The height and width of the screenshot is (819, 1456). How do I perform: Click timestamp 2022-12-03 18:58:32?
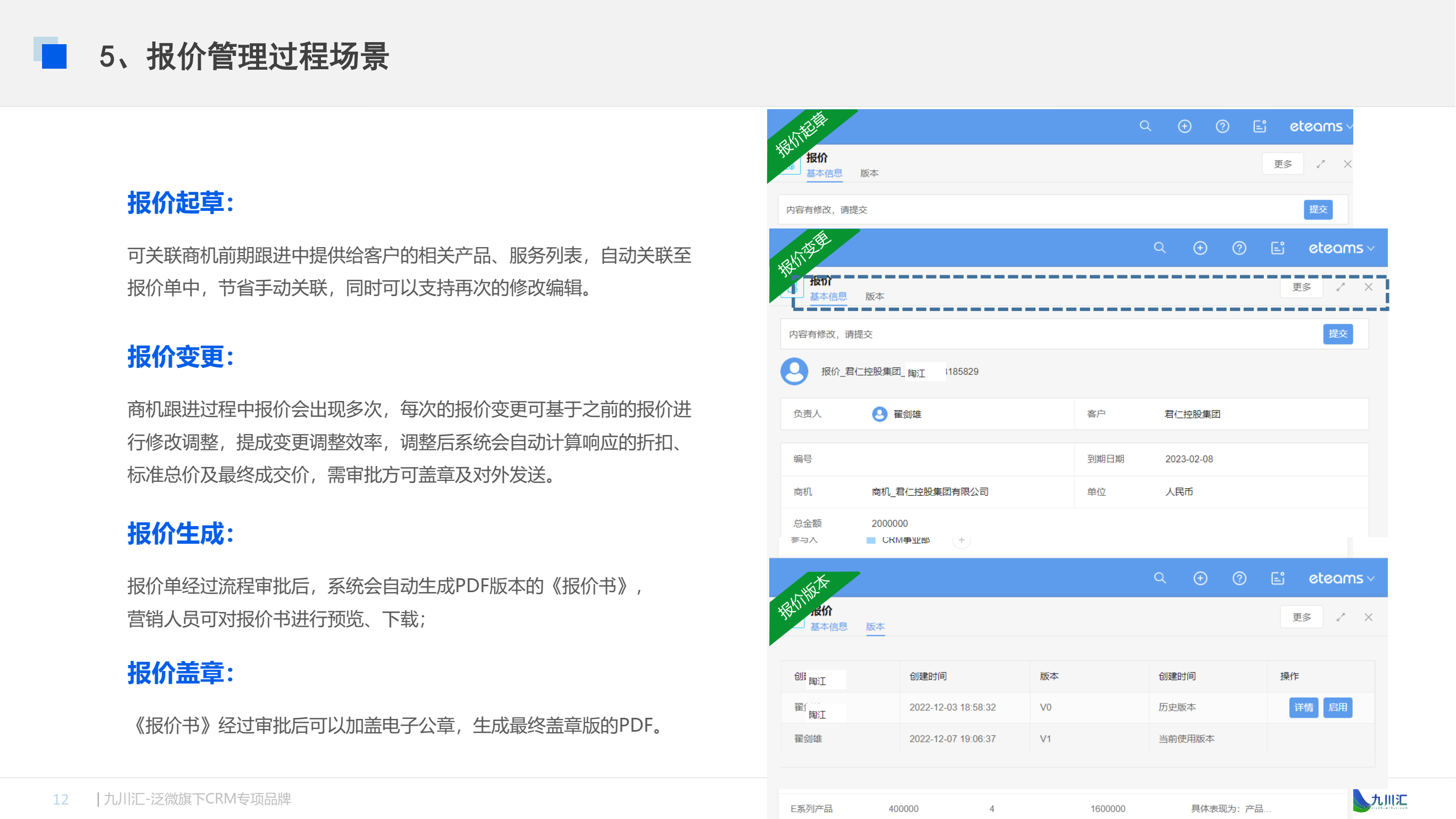click(952, 707)
